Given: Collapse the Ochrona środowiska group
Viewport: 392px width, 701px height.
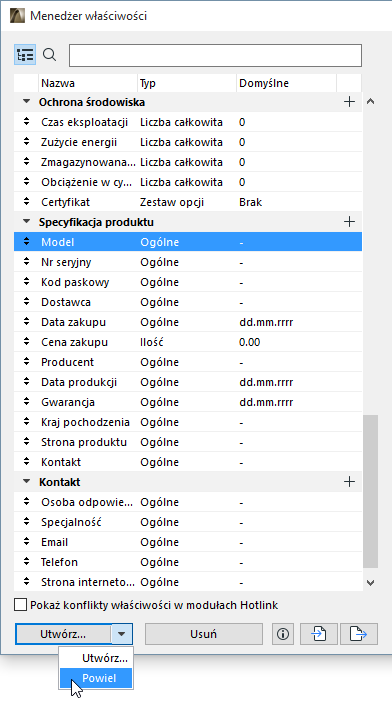Looking at the screenshot, I should [27, 102].
